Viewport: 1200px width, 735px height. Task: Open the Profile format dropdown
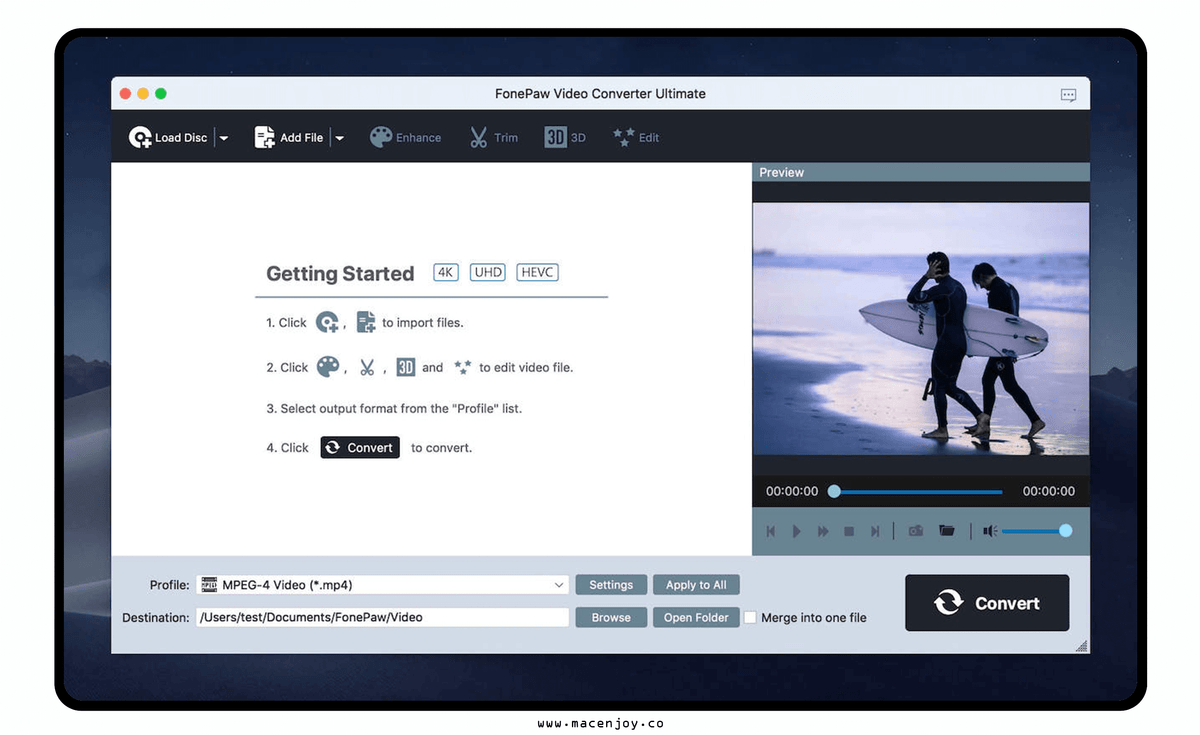point(382,585)
